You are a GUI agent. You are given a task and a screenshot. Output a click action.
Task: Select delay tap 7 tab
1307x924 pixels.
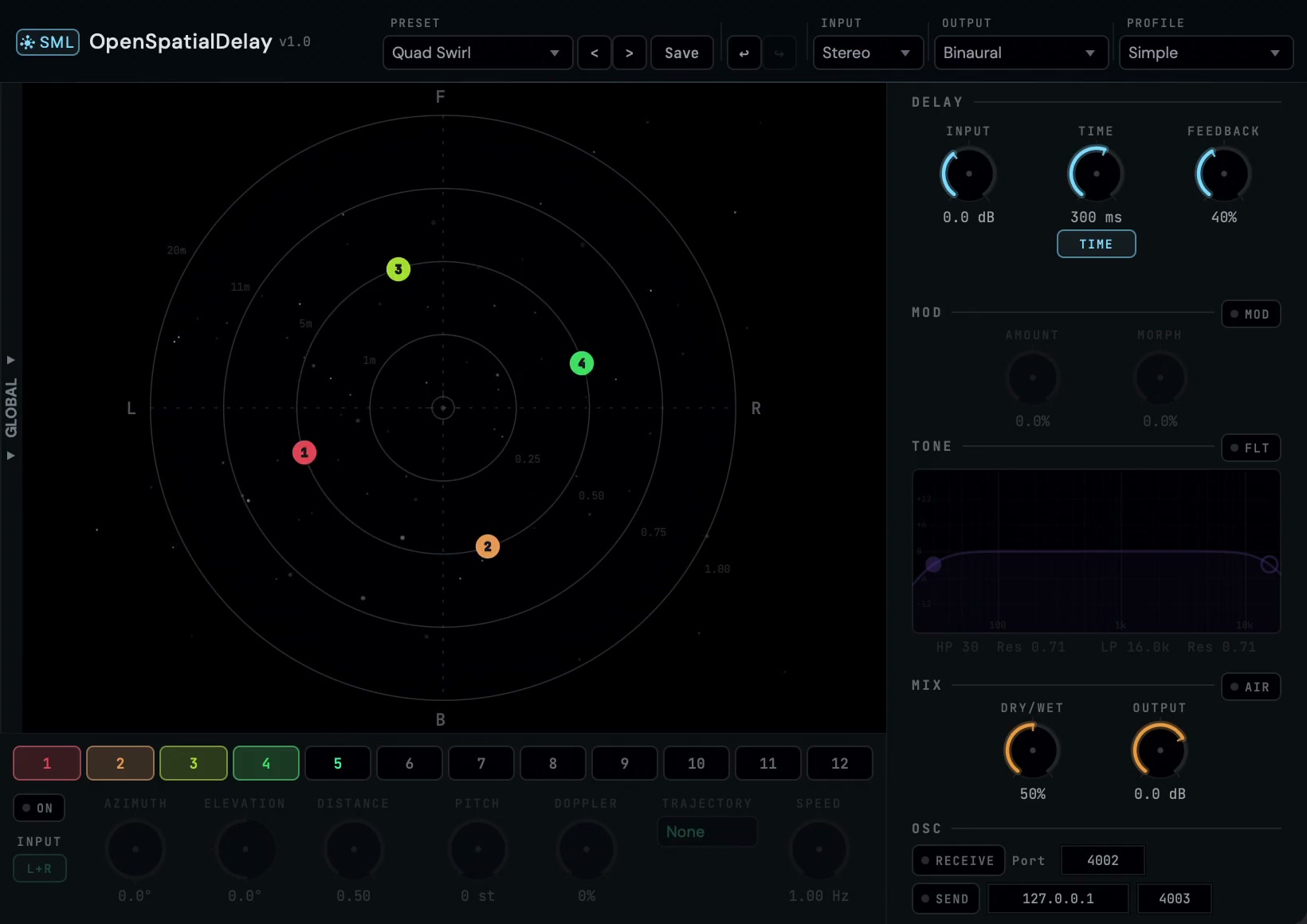click(x=481, y=763)
